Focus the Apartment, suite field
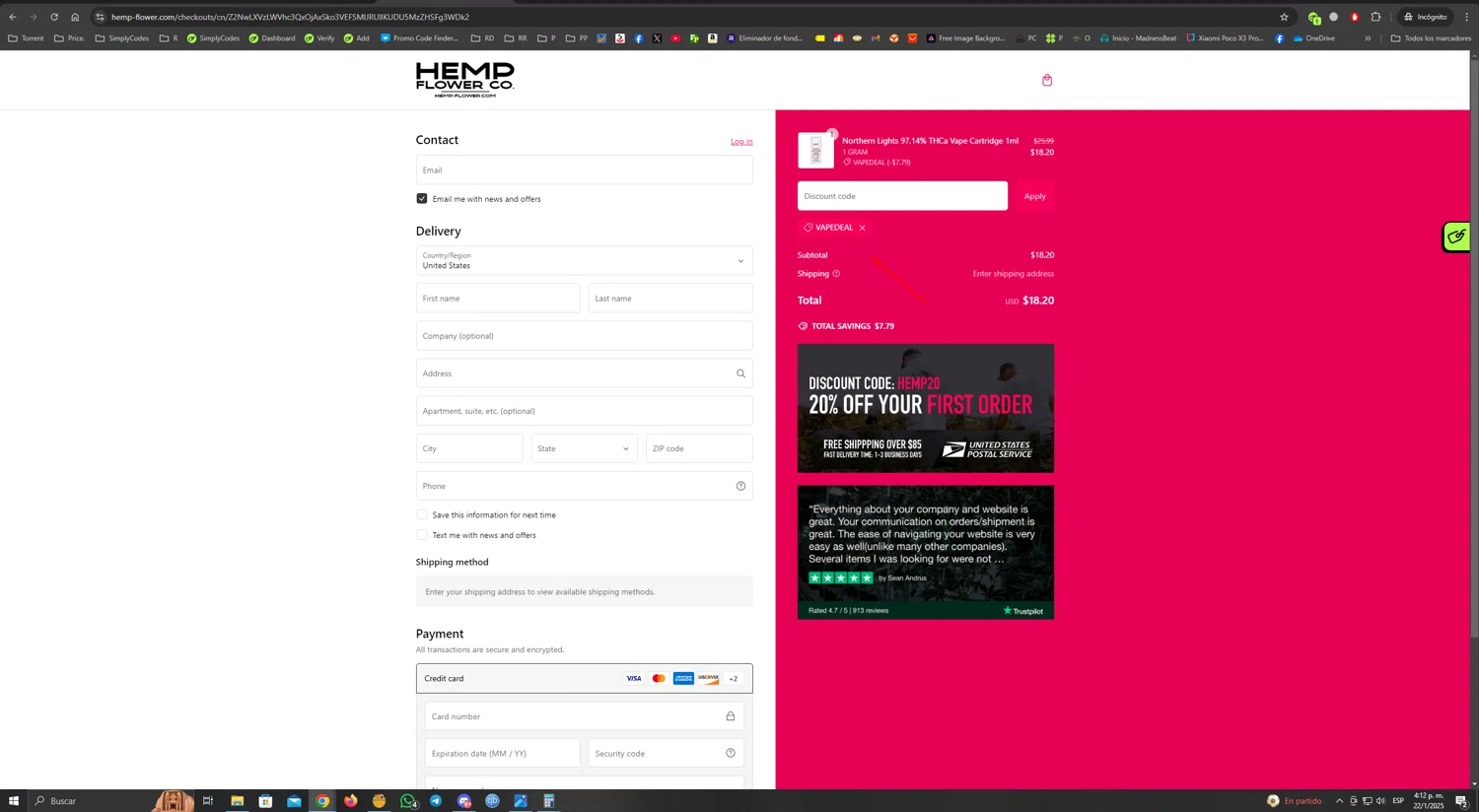This screenshot has height=812, width=1479. pos(584,411)
